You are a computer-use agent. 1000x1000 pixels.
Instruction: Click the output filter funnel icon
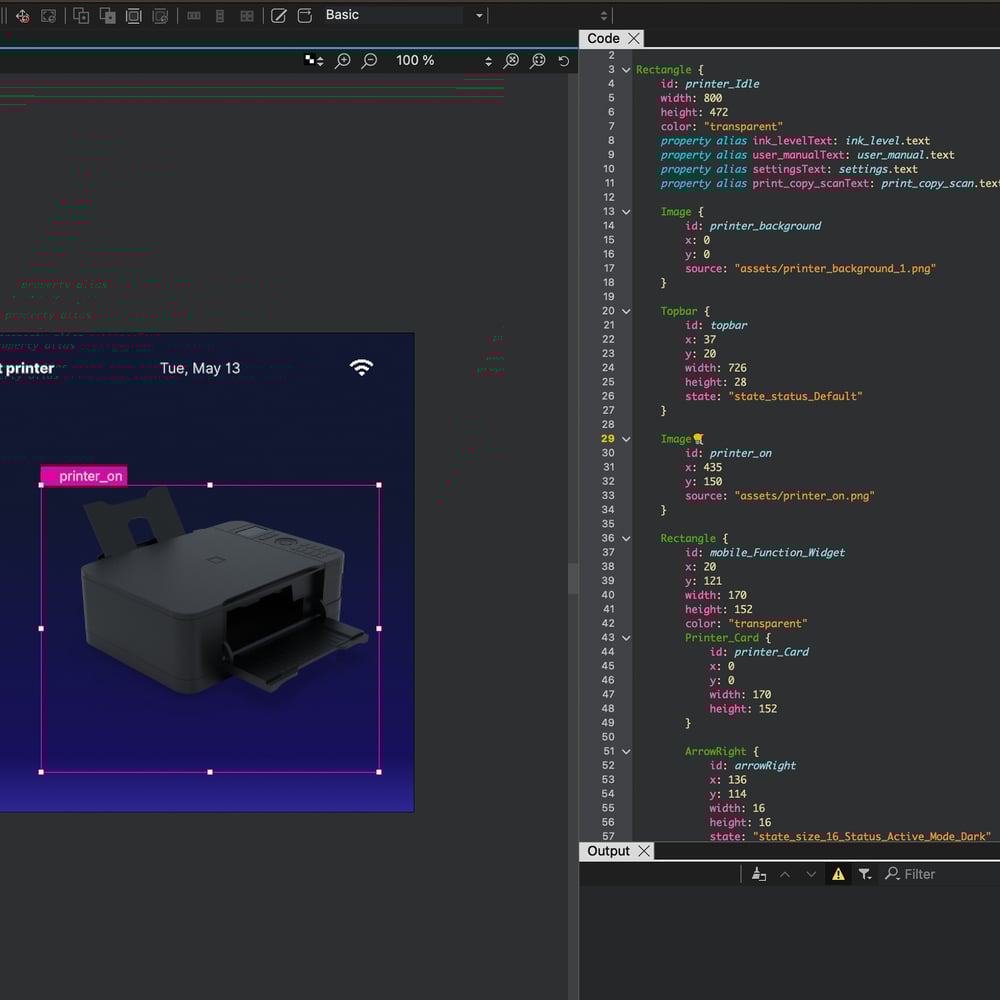(865, 874)
